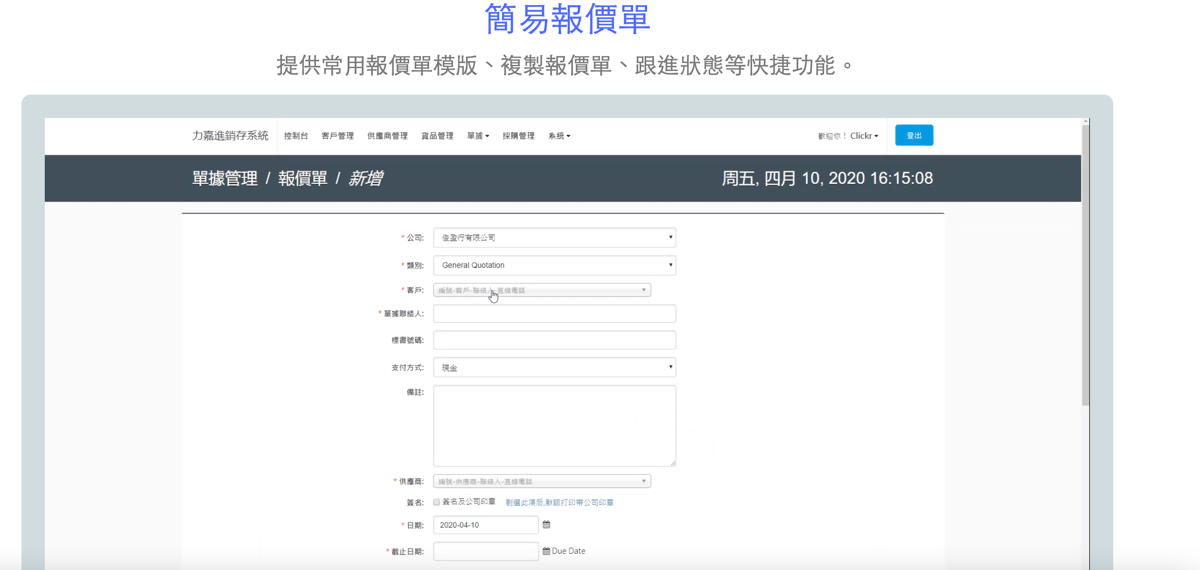Open the 供應商 supplier selector

coord(542,482)
